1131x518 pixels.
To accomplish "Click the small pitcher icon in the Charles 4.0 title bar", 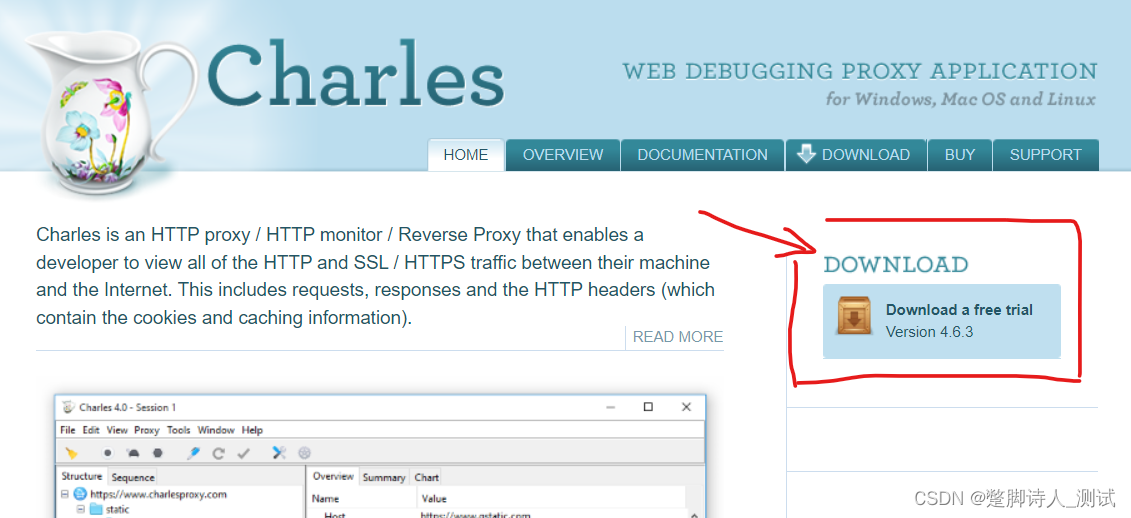I will (69, 407).
